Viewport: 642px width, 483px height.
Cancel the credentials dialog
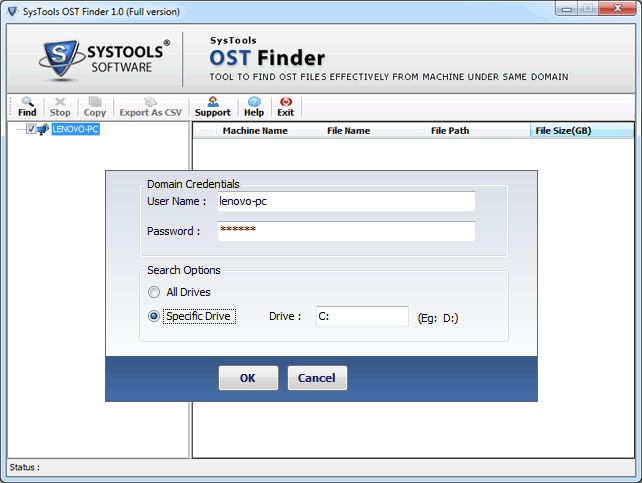(x=317, y=378)
